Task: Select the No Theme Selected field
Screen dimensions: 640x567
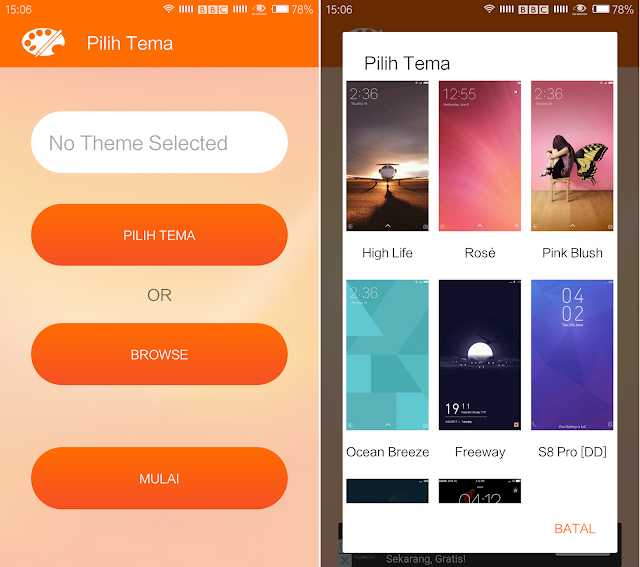Action: pyautogui.click(x=159, y=142)
